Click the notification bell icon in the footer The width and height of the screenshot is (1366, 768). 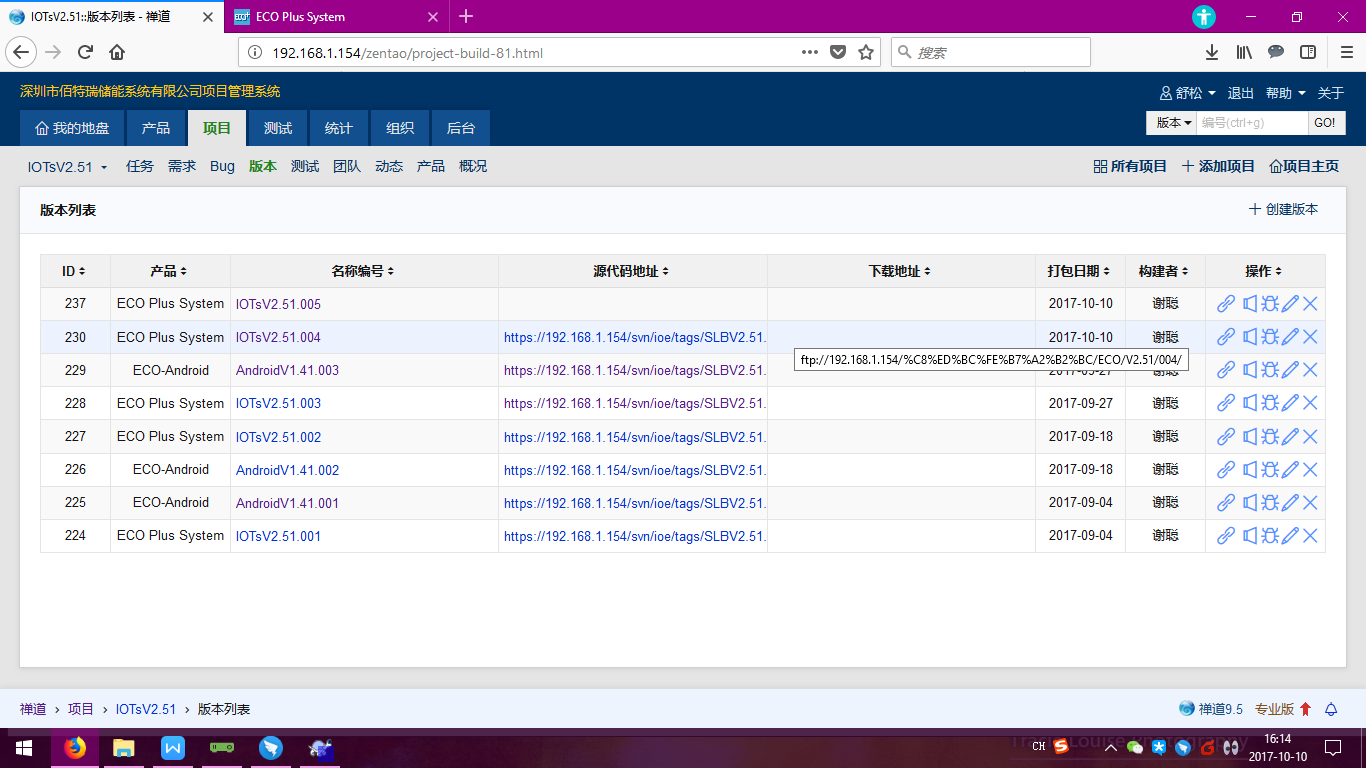(x=1331, y=709)
